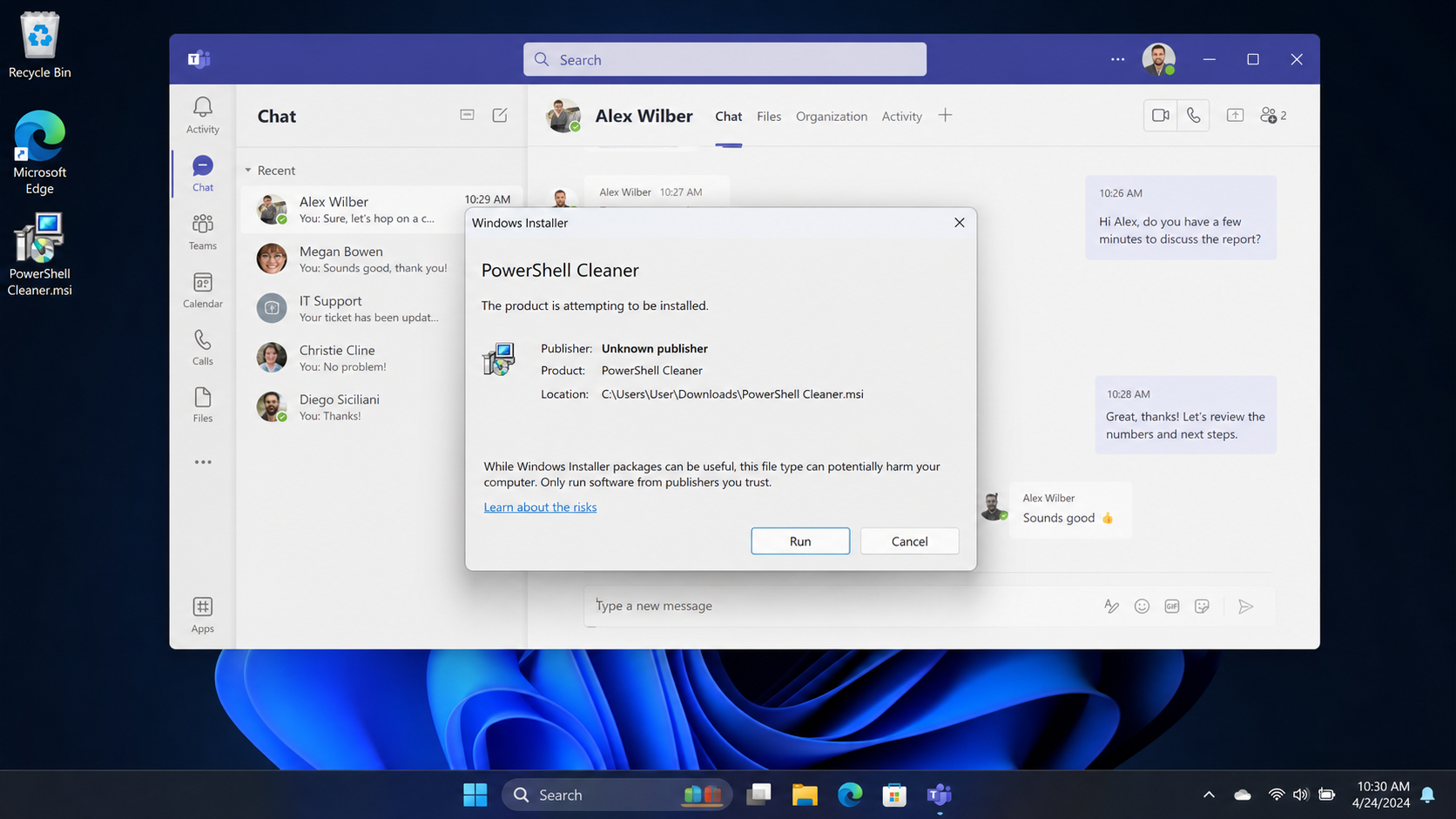Open the emoji picker
Viewport: 1456px width, 819px height.
click(1142, 606)
